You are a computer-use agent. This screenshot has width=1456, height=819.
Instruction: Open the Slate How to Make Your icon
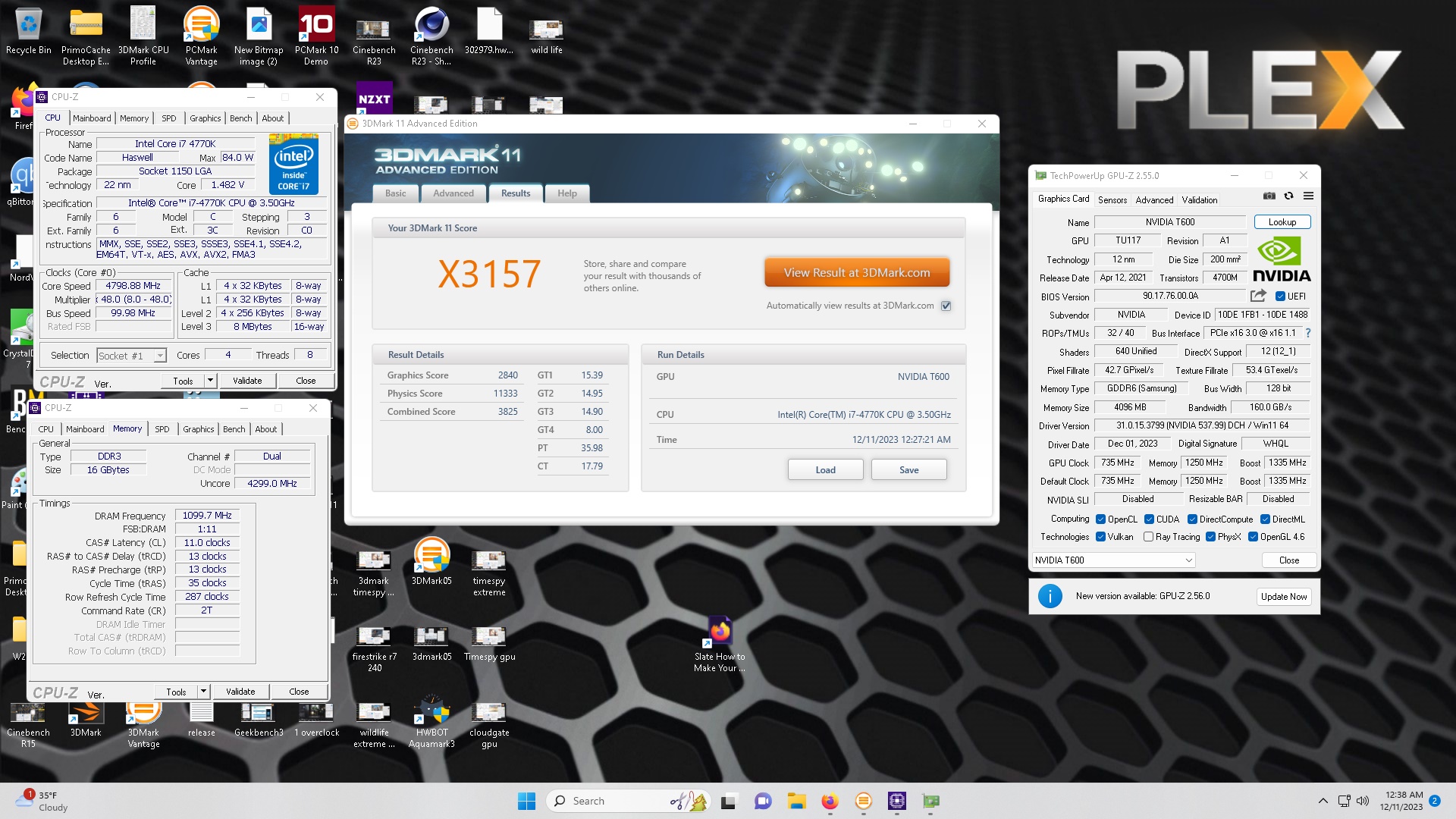pos(720,644)
